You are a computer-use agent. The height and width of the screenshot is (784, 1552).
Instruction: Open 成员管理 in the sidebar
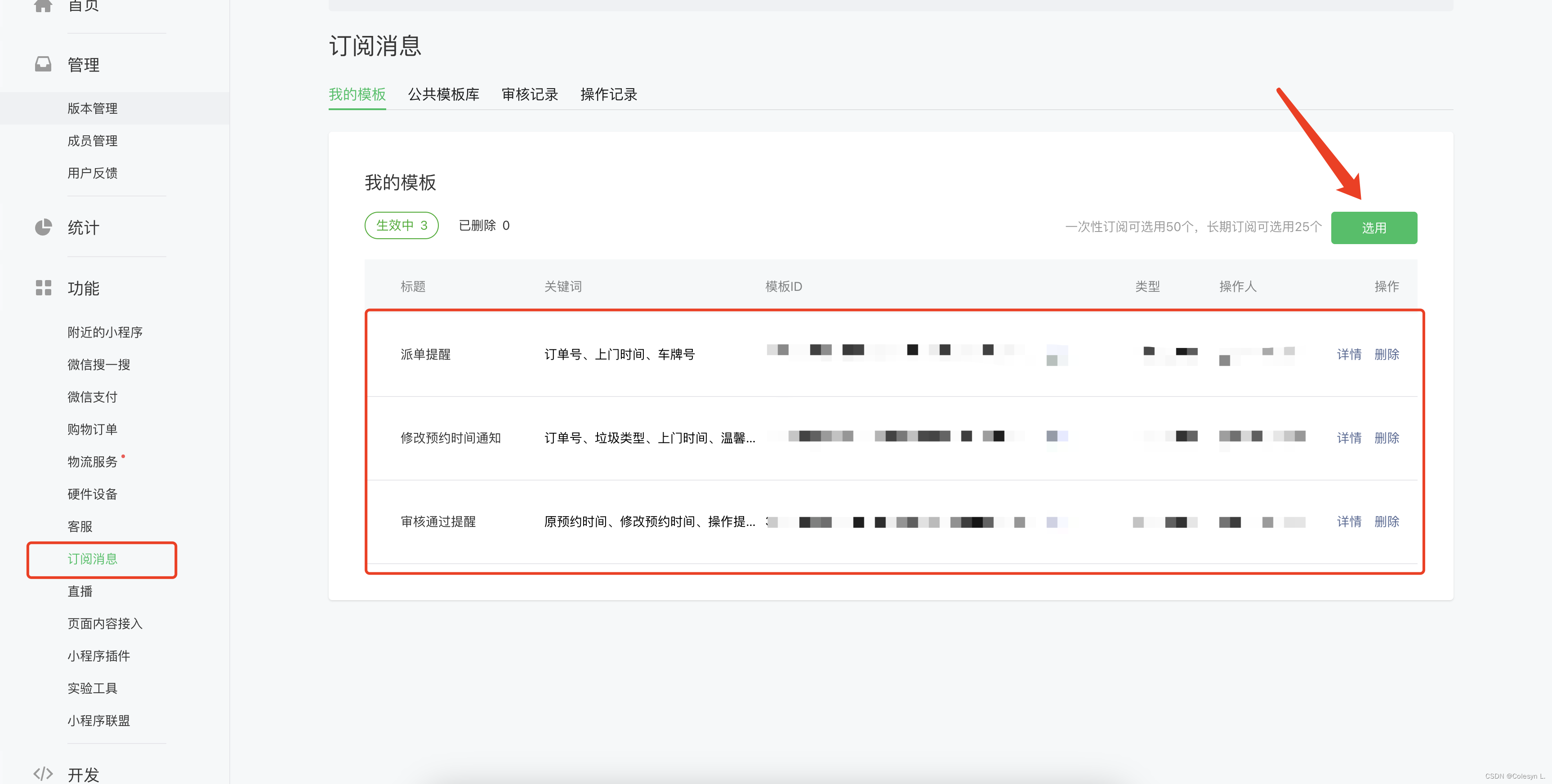(x=92, y=141)
